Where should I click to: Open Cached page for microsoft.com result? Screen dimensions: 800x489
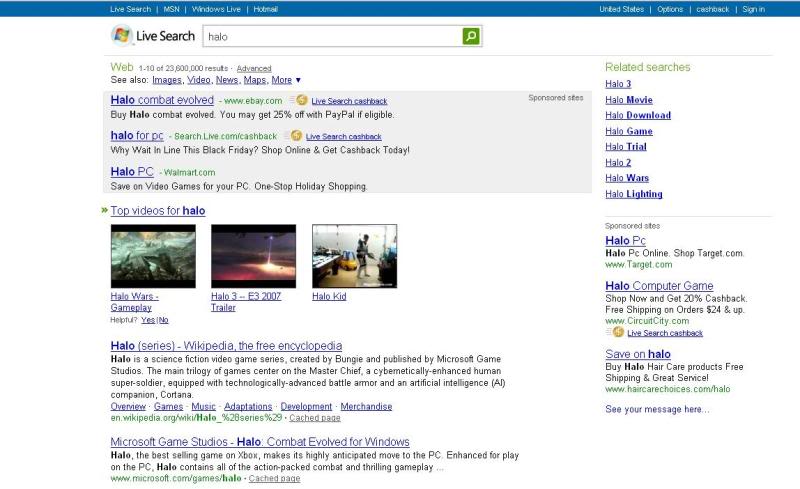click(x=274, y=479)
